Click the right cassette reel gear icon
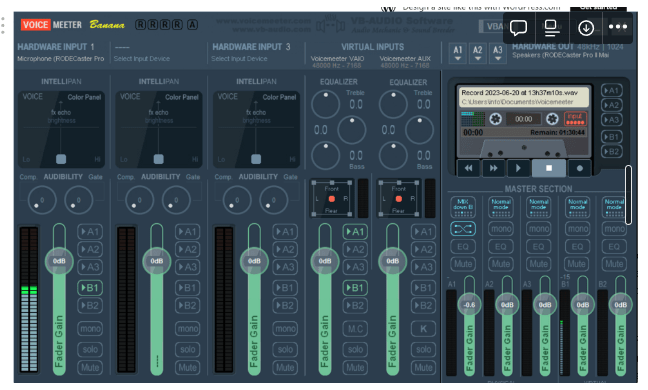Screen dimensions: 648x390 (x=552, y=119)
